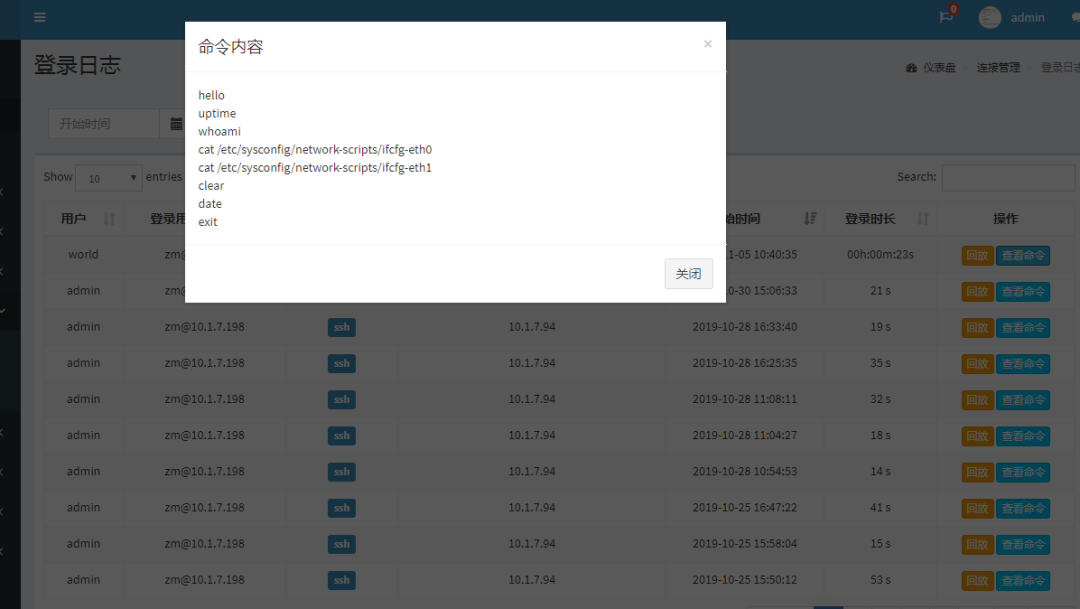The height and width of the screenshot is (609, 1080).
Task: Click 回放 for the world row
Action: point(977,256)
